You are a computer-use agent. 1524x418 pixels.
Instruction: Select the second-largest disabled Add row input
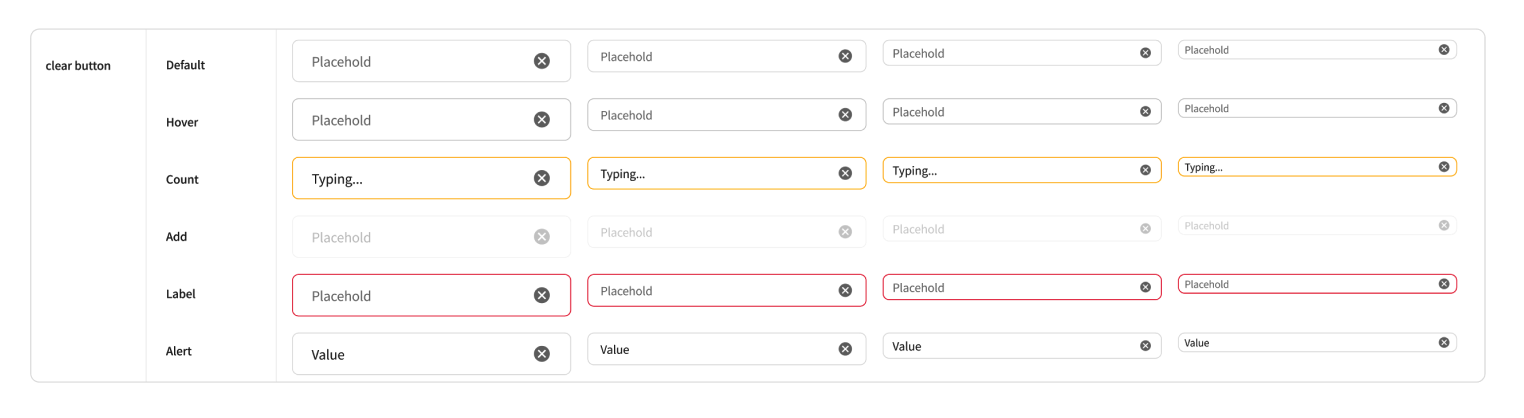coord(710,232)
